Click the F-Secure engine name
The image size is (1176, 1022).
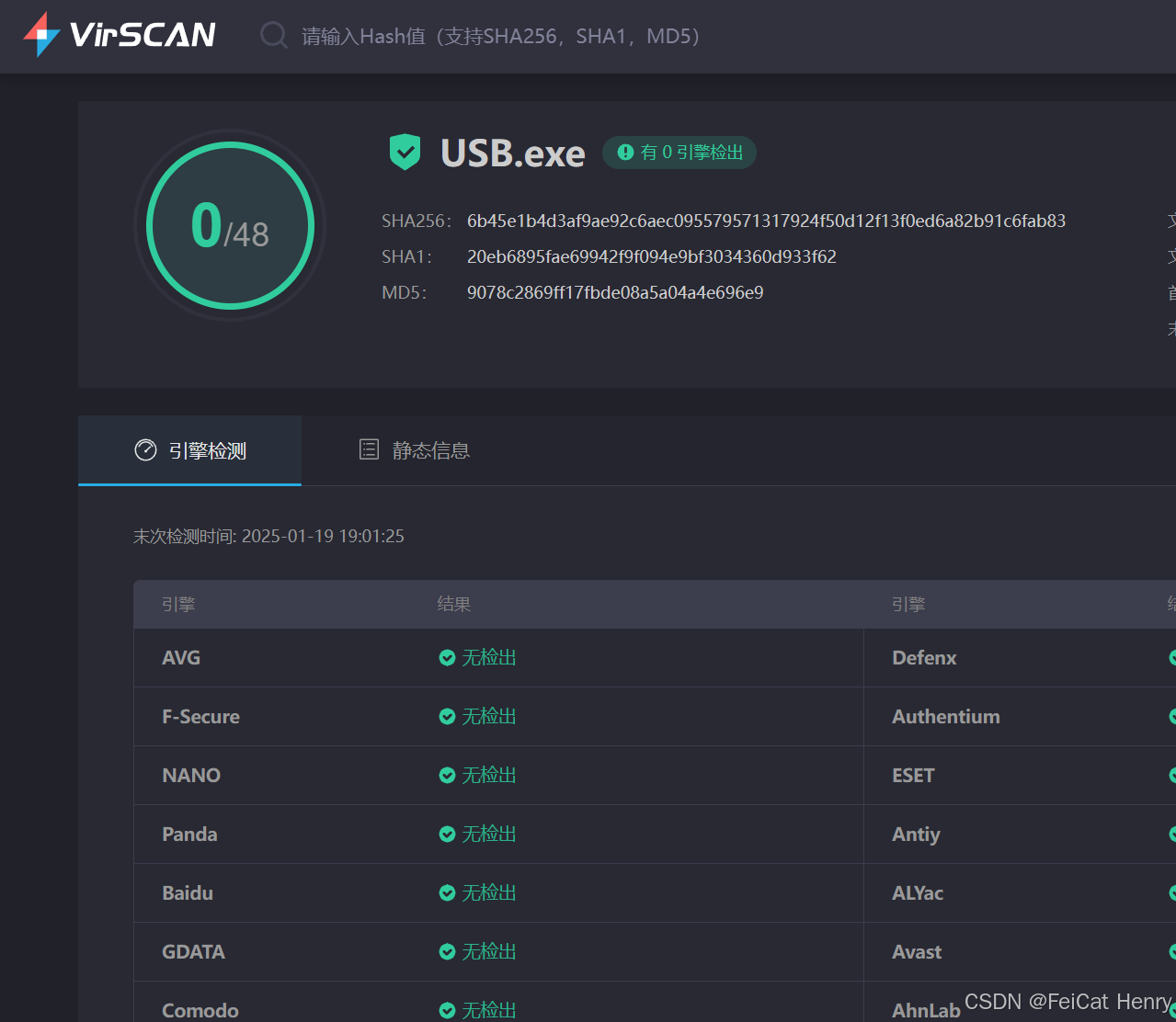point(200,717)
